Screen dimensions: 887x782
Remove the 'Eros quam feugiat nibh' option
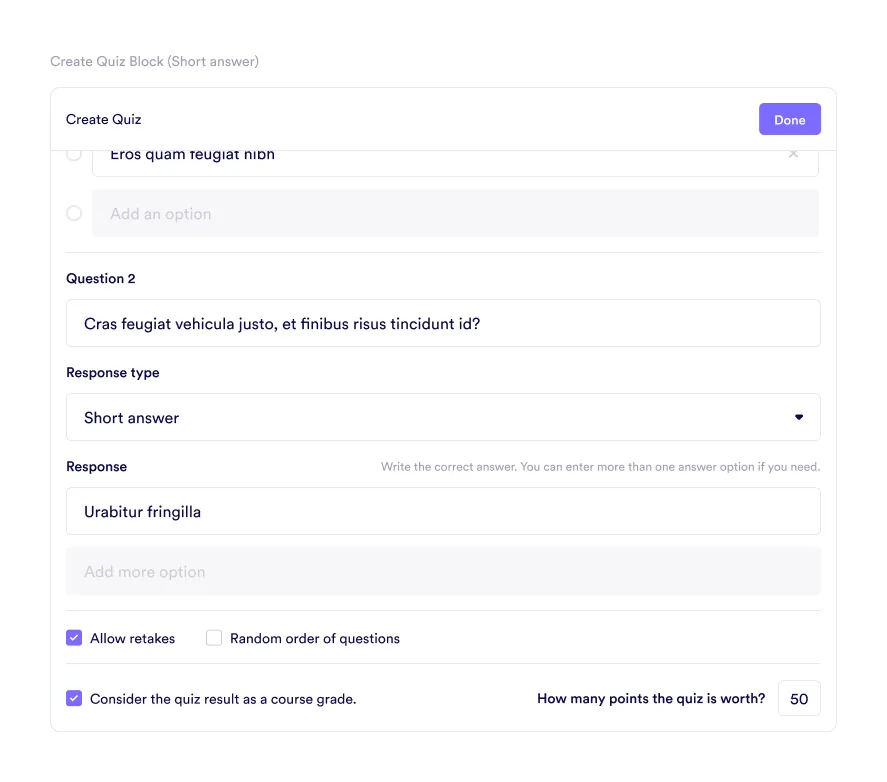[x=793, y=155]
